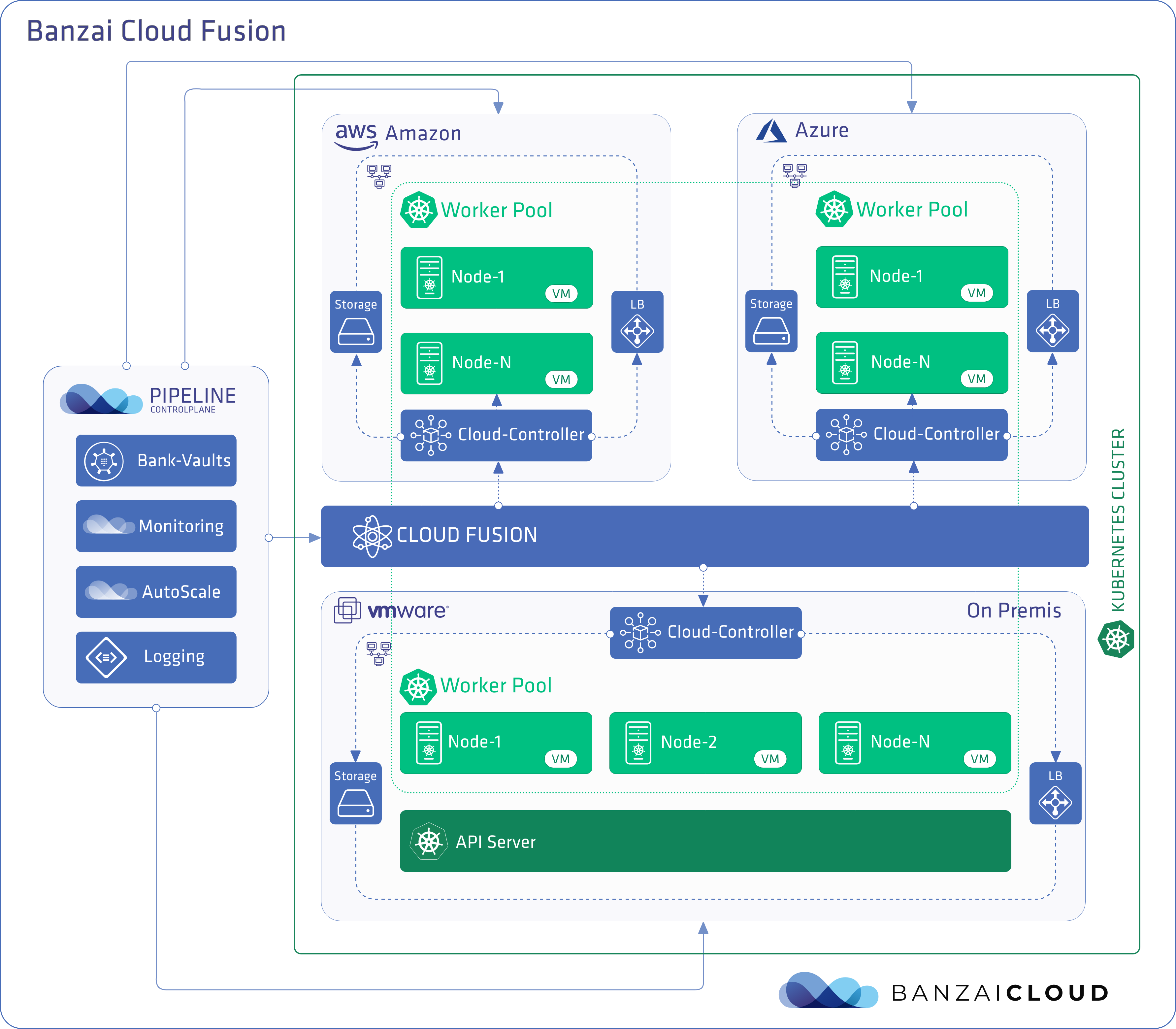Click 'Worker Pool' text in Amazon panel
This screenshot has width=1176, height=1029.
497,210
